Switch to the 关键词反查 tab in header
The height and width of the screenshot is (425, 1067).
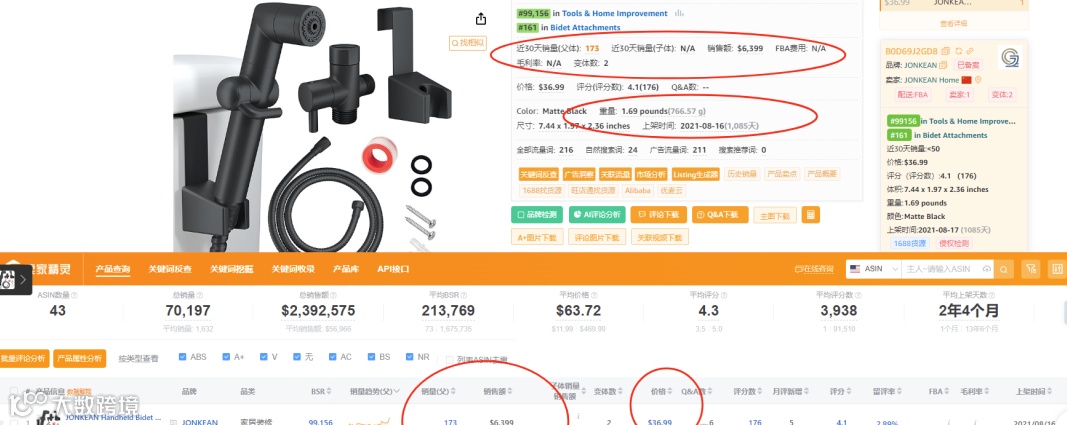click(x=170, y=269)
